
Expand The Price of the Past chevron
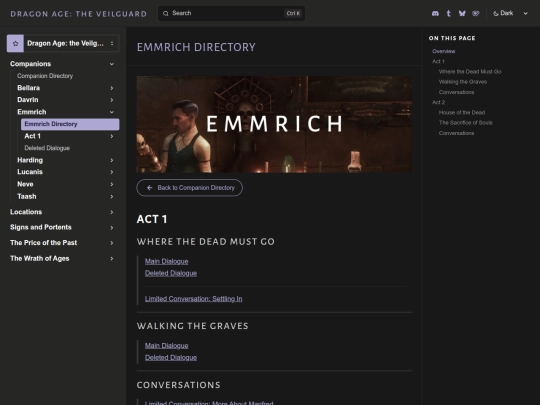click(x=112, y=243)
